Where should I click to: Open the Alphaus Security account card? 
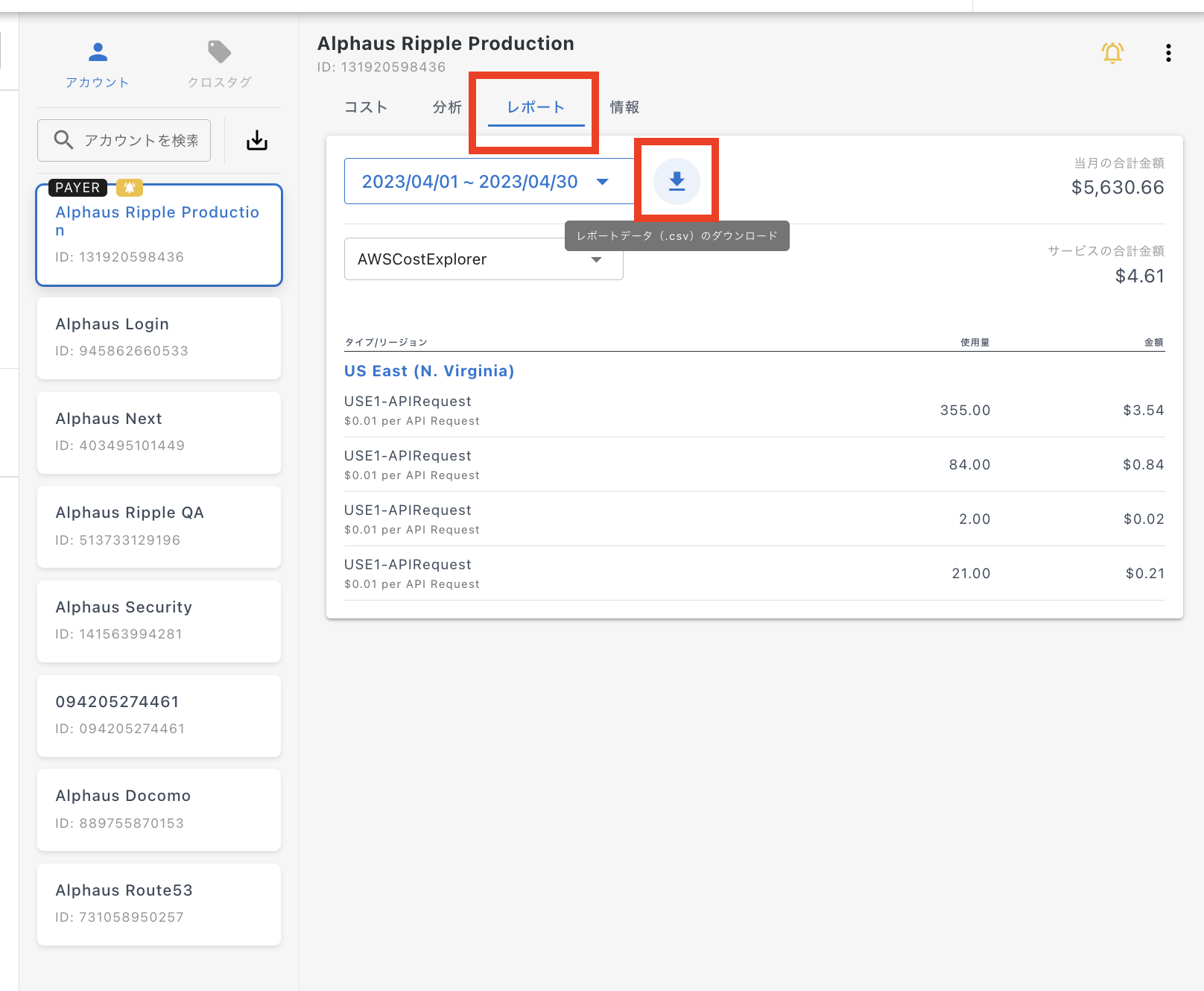159,621
